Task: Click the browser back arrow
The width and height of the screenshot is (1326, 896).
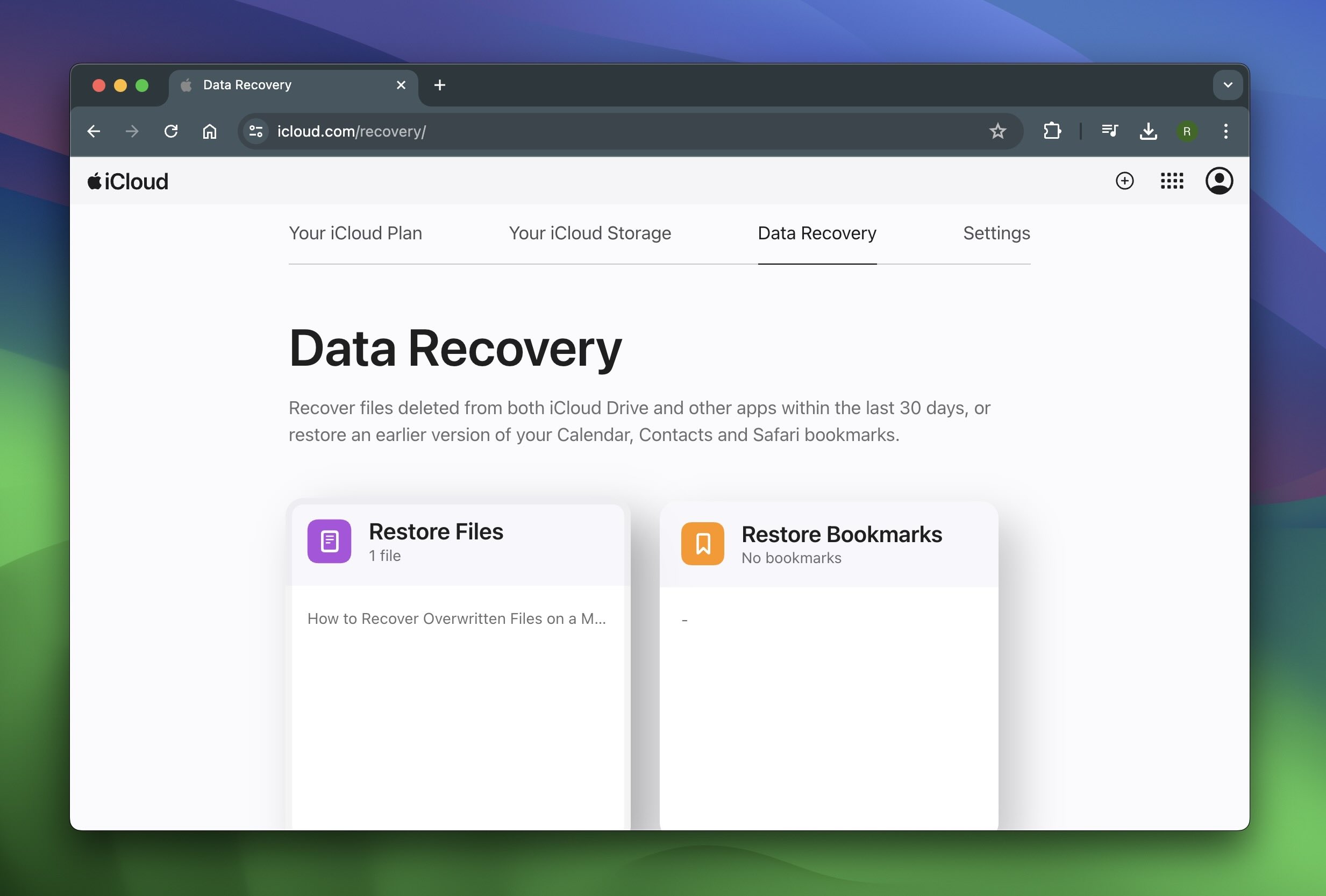Action: pyautogui.click(x=94, y=132)
